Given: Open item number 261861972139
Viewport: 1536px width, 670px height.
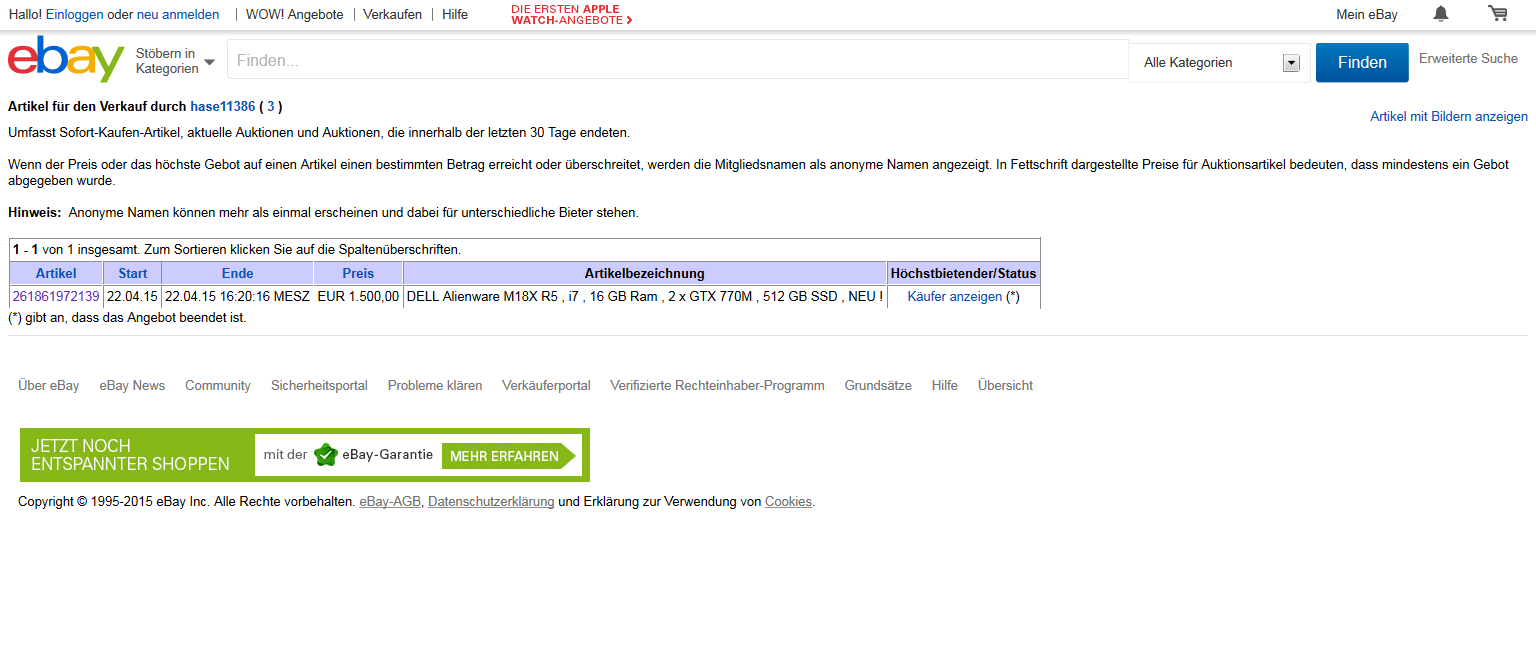Looking at the screenshot, I should click(56, 297).
